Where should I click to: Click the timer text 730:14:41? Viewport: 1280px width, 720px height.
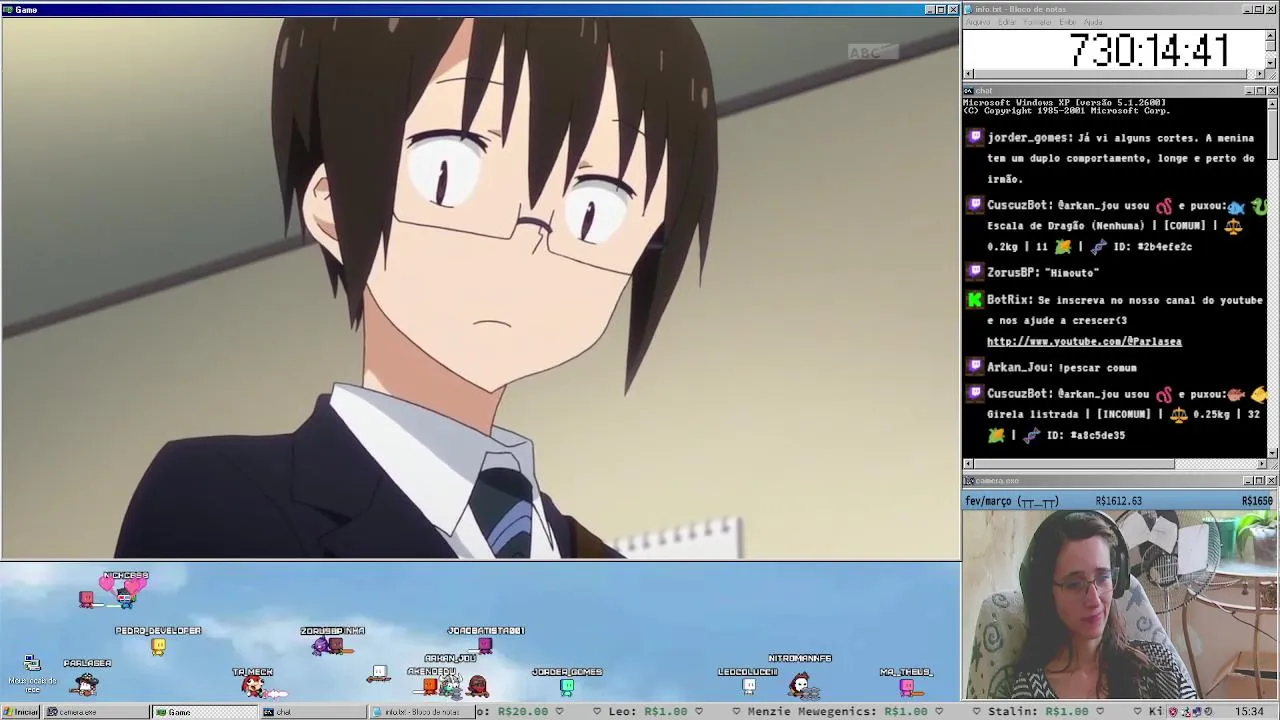point(1149,51)
